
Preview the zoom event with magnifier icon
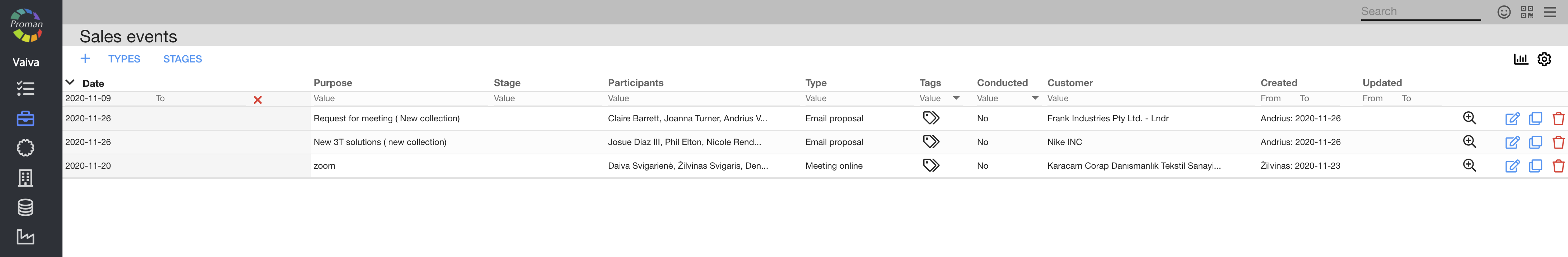[1469, 165]
